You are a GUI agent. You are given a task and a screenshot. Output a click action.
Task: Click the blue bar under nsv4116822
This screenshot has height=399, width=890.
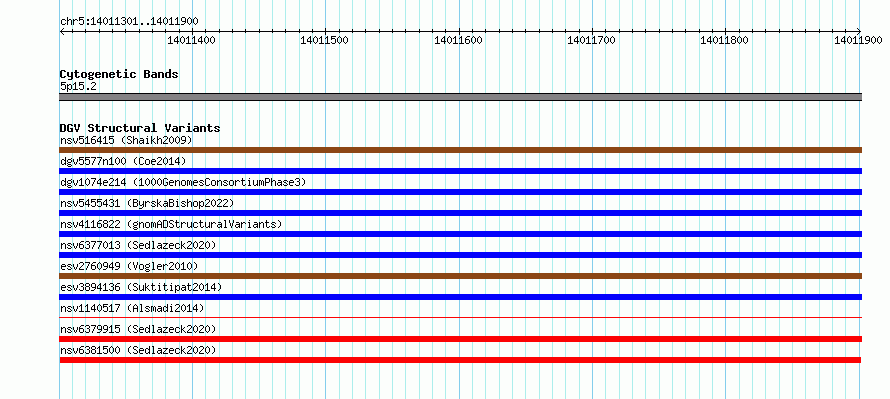(x=460, y=234)
